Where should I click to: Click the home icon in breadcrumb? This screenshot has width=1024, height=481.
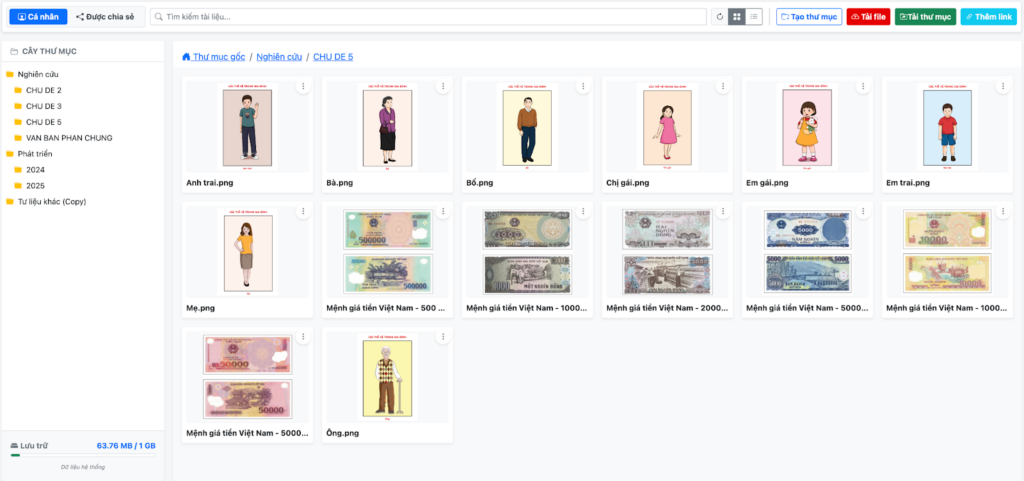187,57
